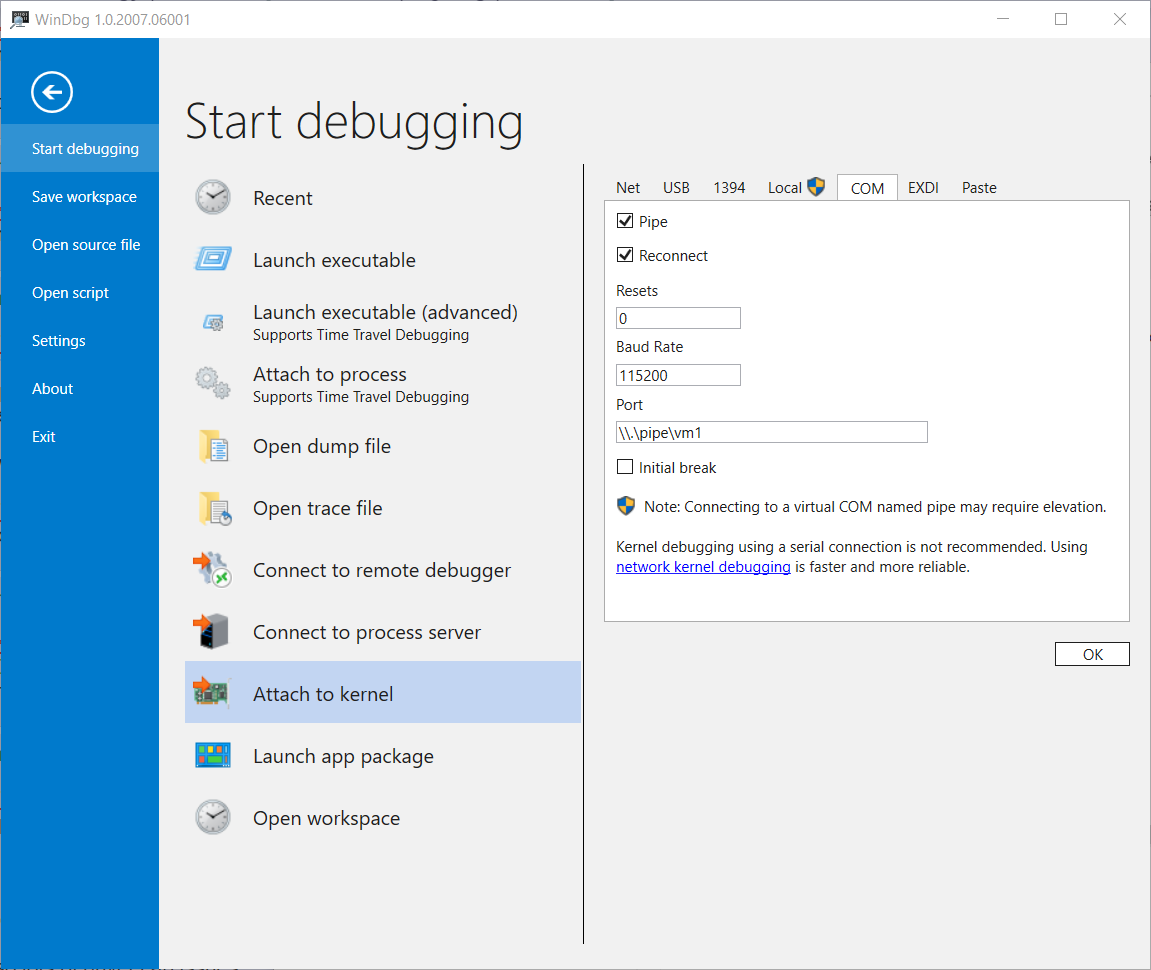Click the Connect to process server icon
This screenshot has height=970, width=1151.
[211, 631]
